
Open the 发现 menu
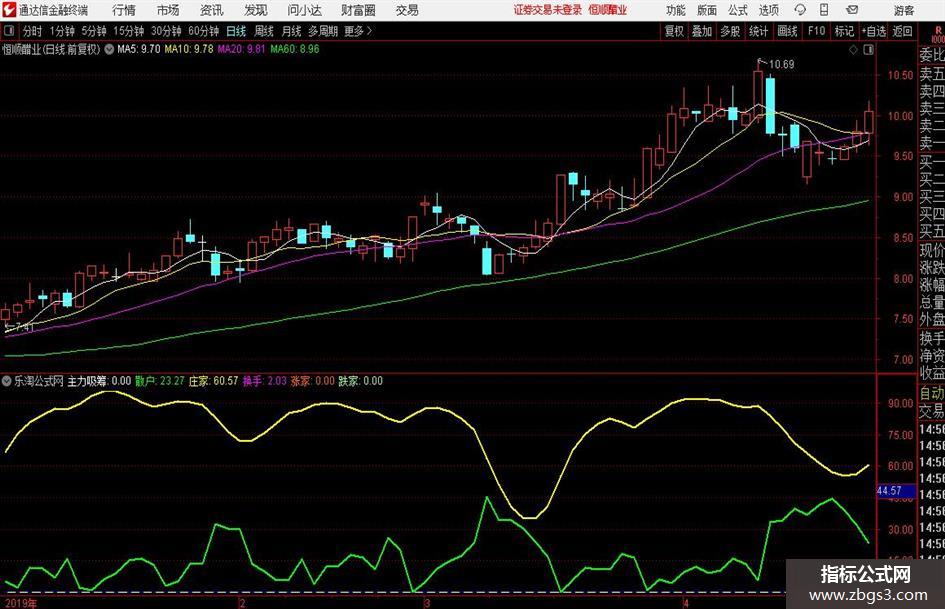click(256, 10)
